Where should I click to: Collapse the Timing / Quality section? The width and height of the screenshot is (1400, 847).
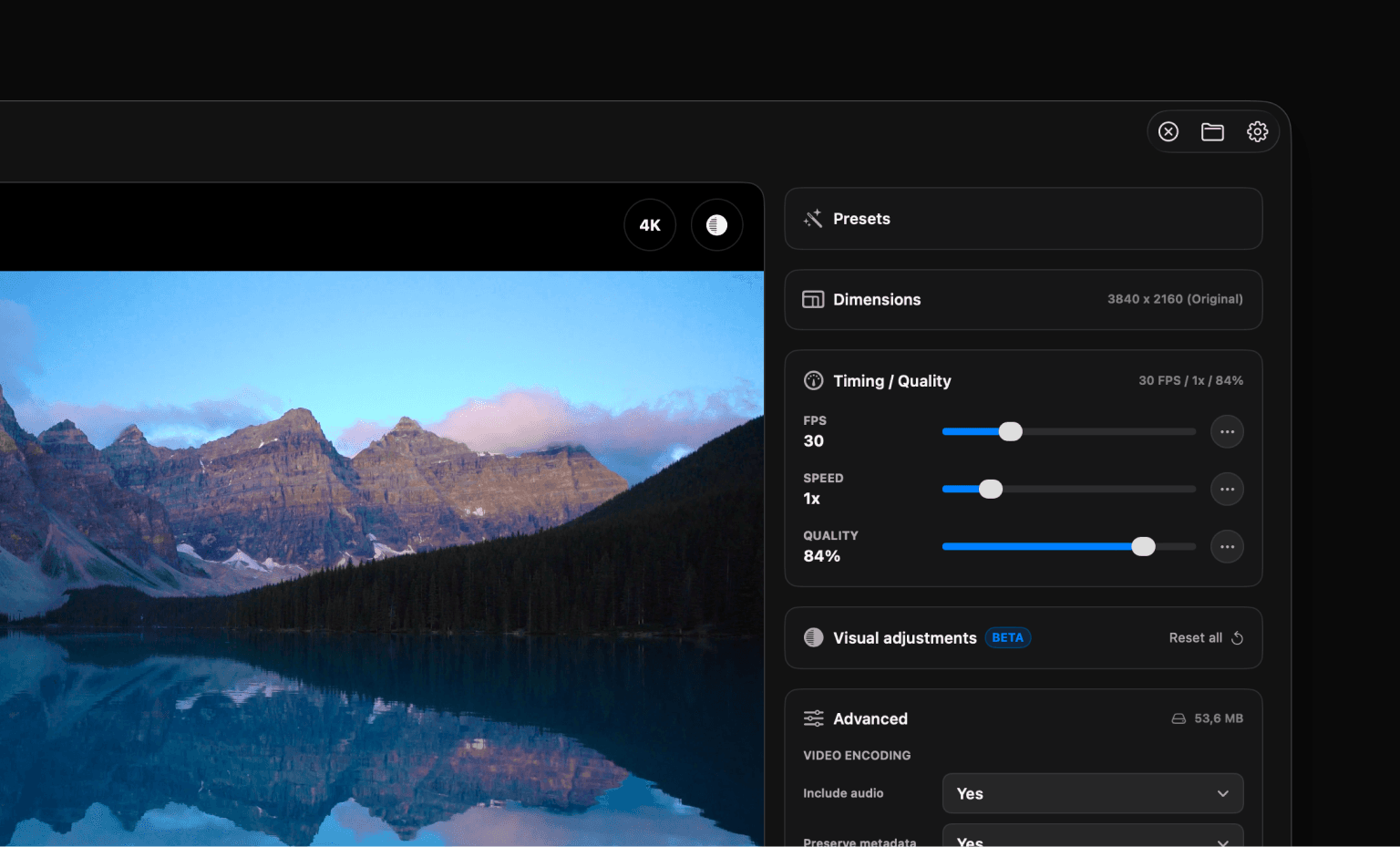click(1024, 381)
